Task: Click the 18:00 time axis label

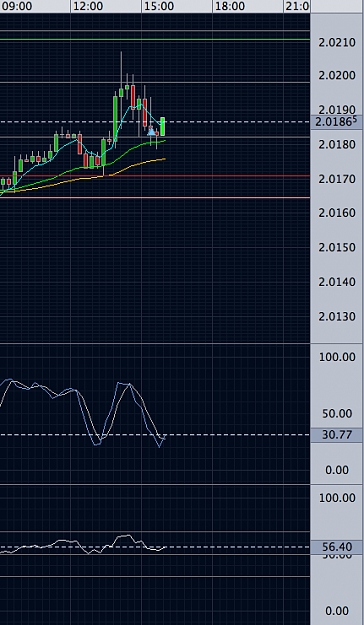Action: [x=230, y=6]
